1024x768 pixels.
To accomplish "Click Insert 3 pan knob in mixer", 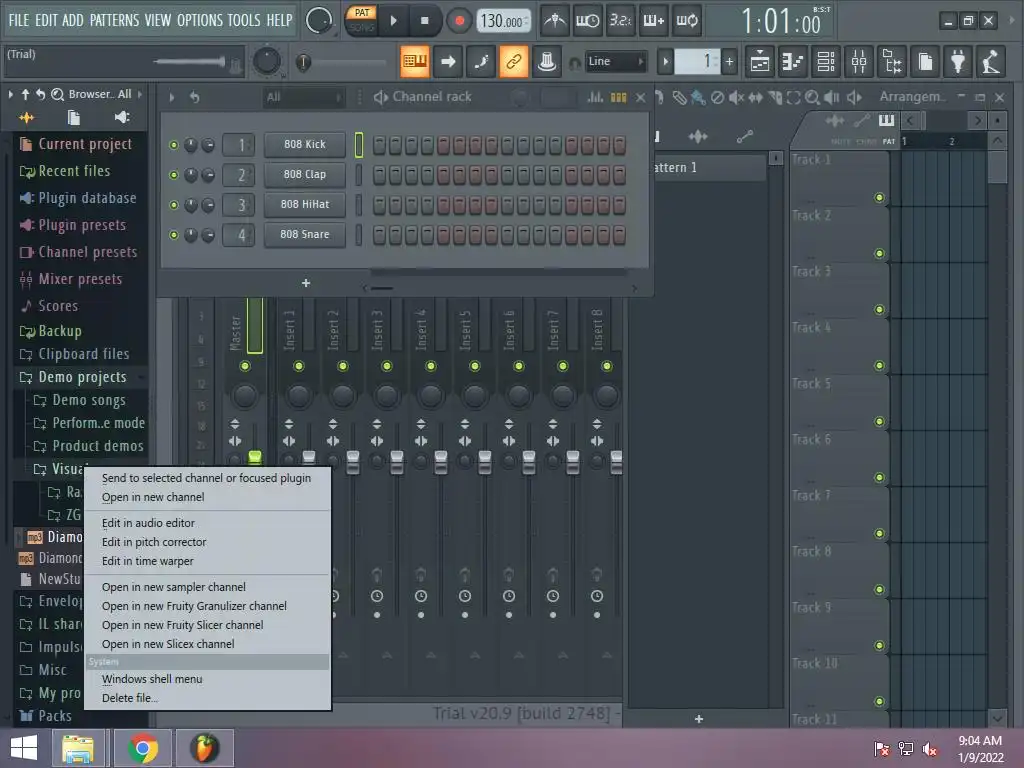I will click(387, 396).
